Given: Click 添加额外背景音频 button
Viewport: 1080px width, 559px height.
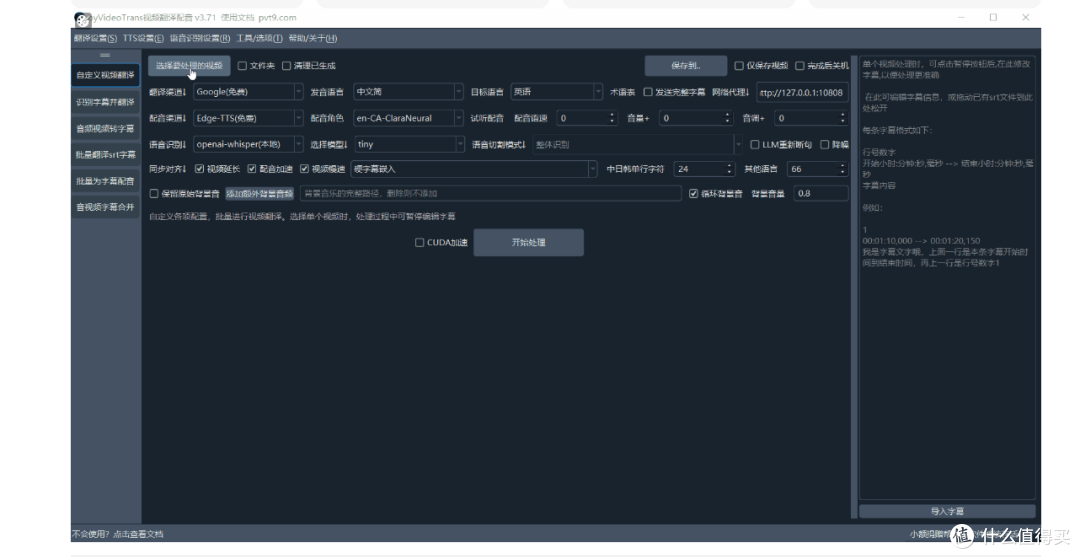Looking at the screenshot, I should point(260,194).
